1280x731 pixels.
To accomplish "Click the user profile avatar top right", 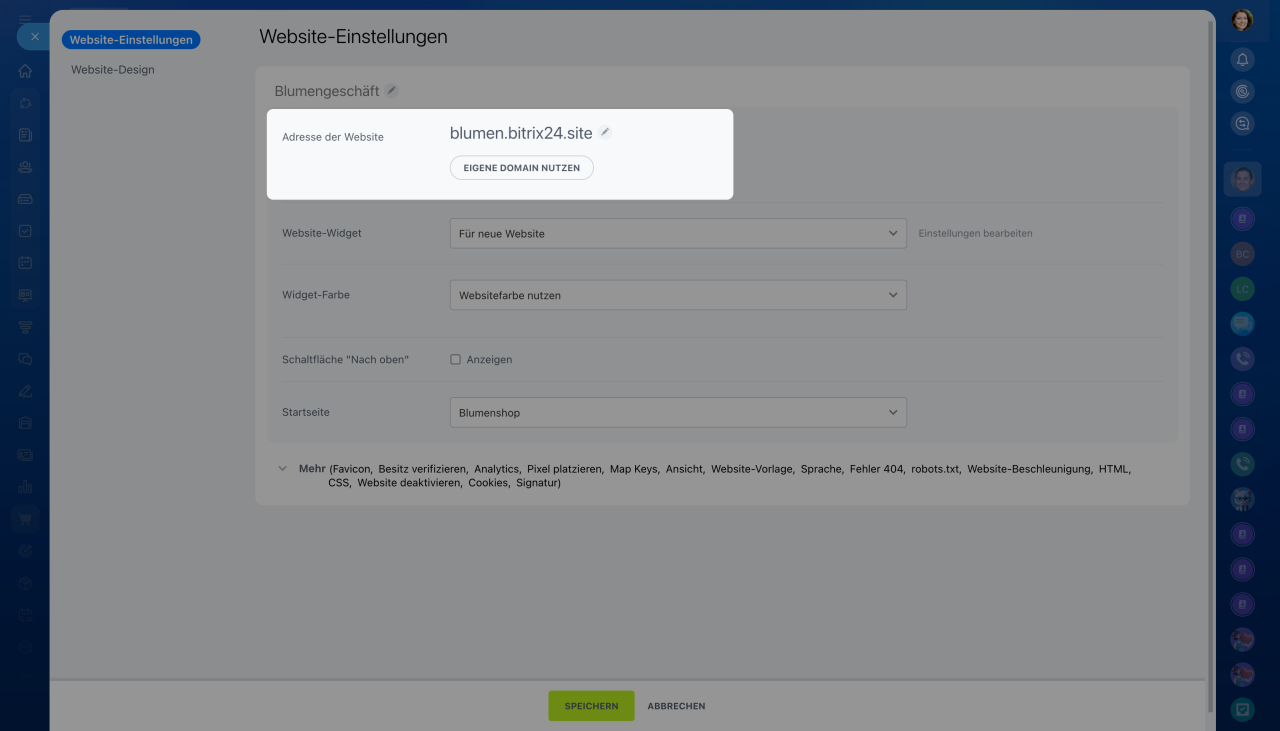I will 1242,20.
